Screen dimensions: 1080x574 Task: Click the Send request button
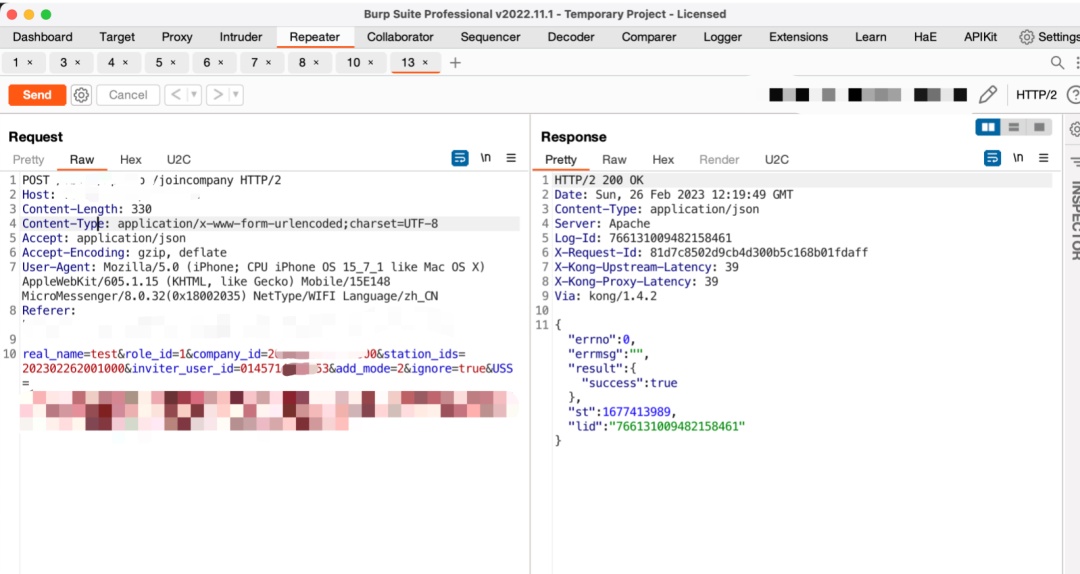tap(37, 95)
